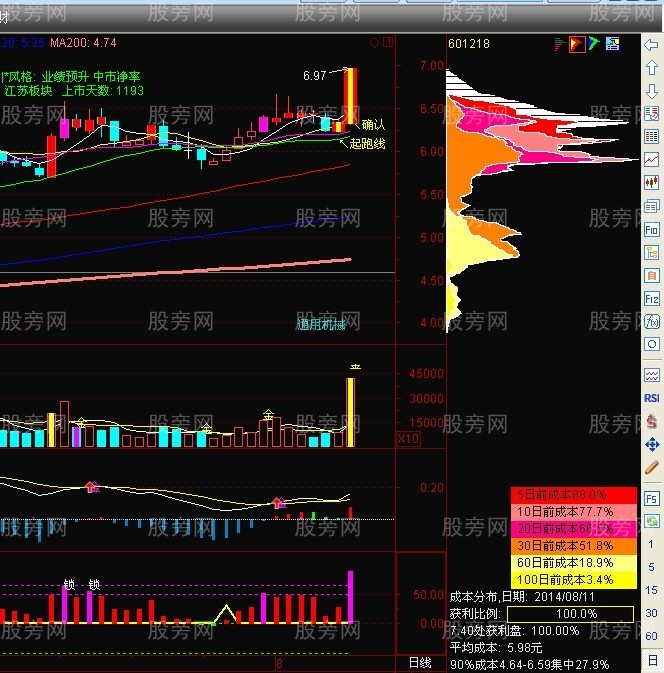This screenshot has width=664, height=673.
Task: Click the 上市天数: 1193 text
Action: [x=103, y=91]
